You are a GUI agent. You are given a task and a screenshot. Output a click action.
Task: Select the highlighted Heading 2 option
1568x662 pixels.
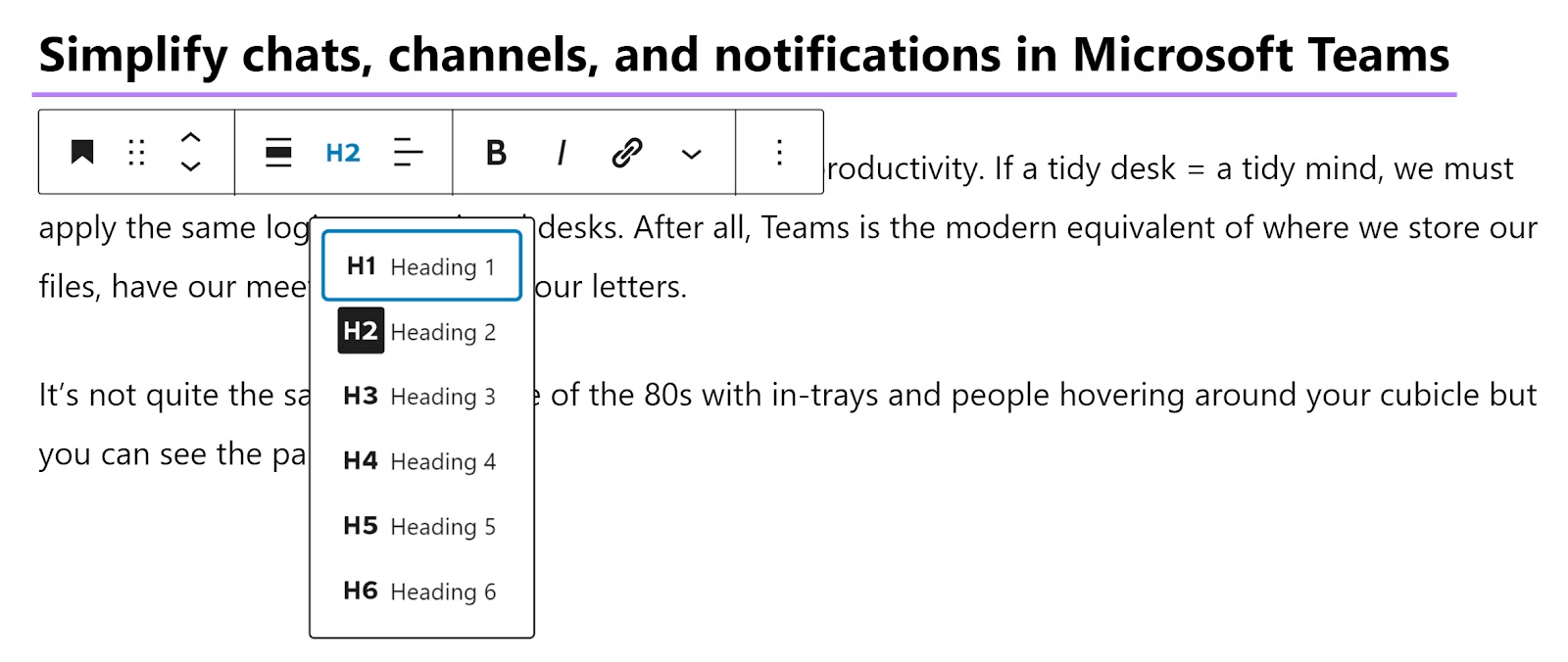(421, 332)
